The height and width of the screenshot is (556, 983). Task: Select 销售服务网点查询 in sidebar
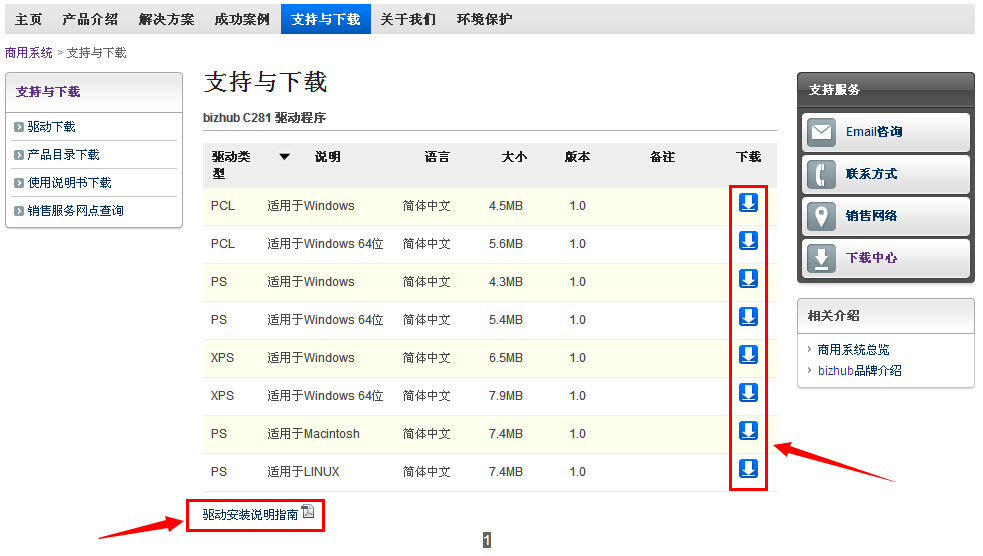76,211
